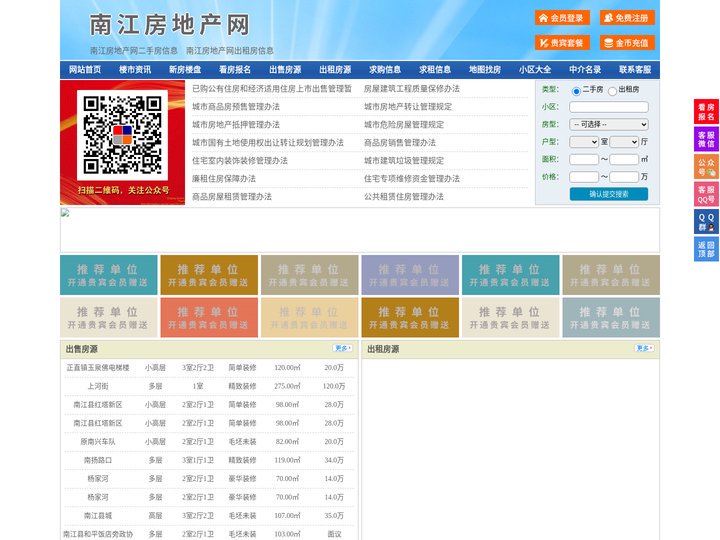Screen dimensions: 720x540
Task: Open the 室 room count dropdown
Action: (x=584, y=142)
